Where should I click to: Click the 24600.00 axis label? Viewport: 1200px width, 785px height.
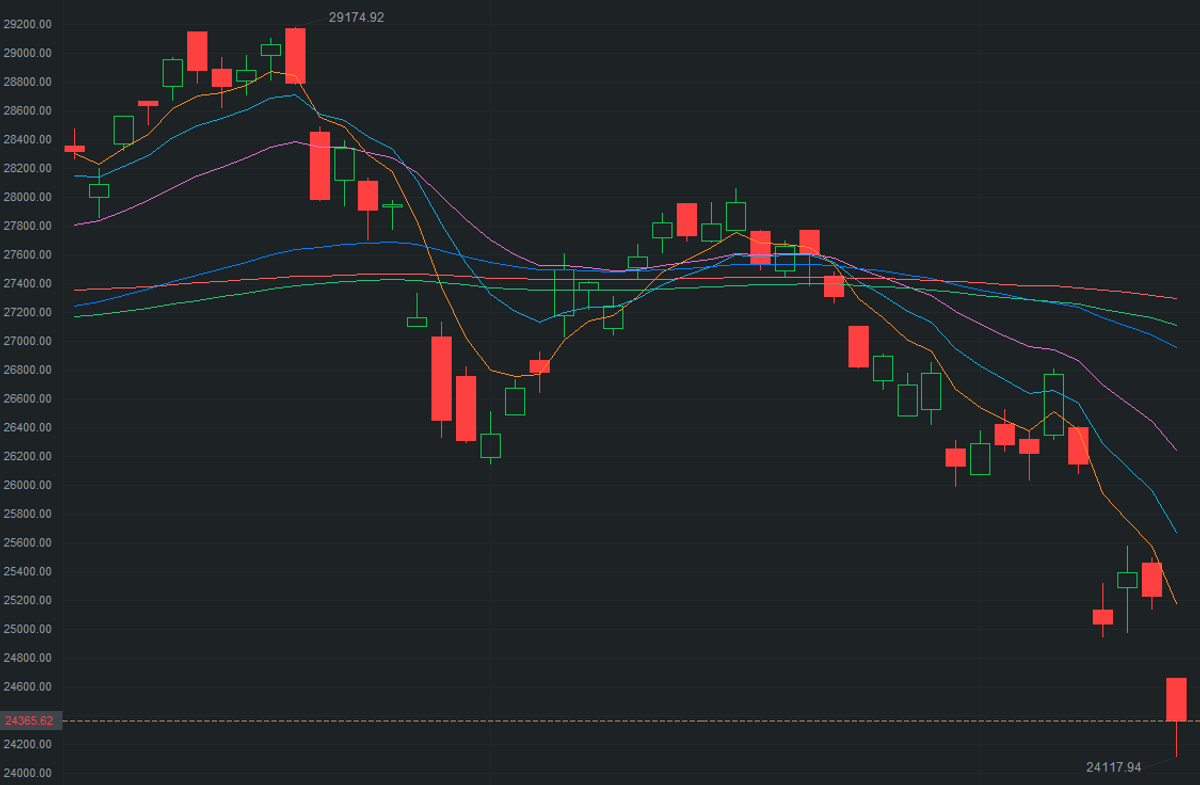(28, 687)
